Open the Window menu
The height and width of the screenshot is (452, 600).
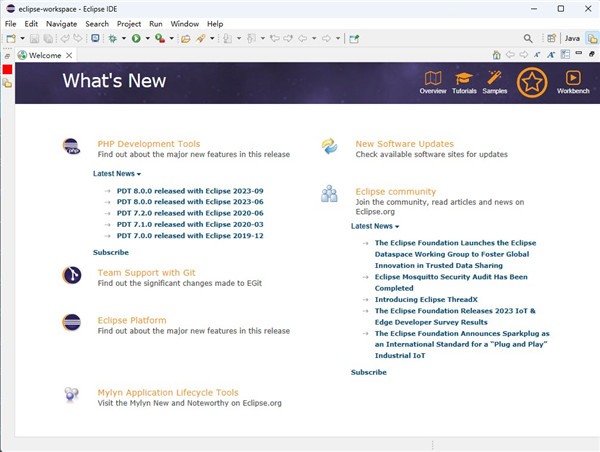click(184, 23)
